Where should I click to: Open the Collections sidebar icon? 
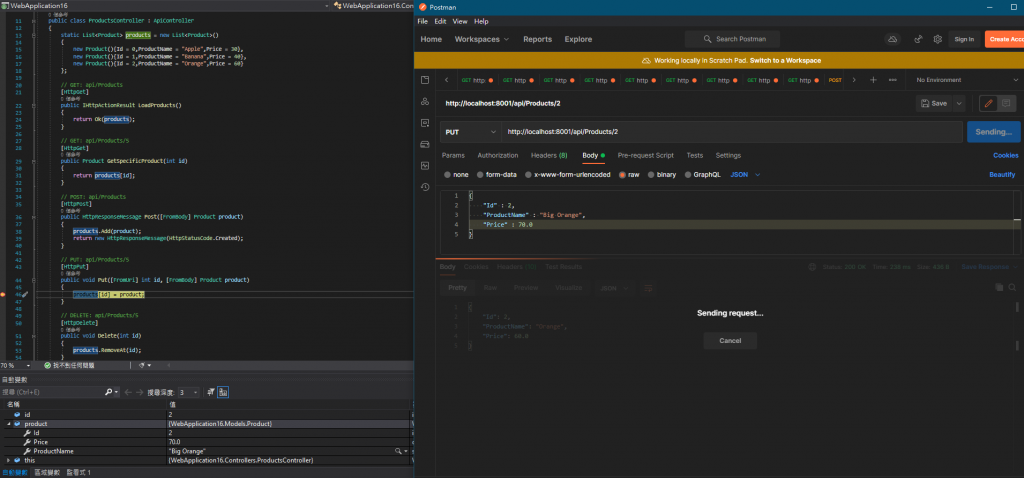[425, 80]
